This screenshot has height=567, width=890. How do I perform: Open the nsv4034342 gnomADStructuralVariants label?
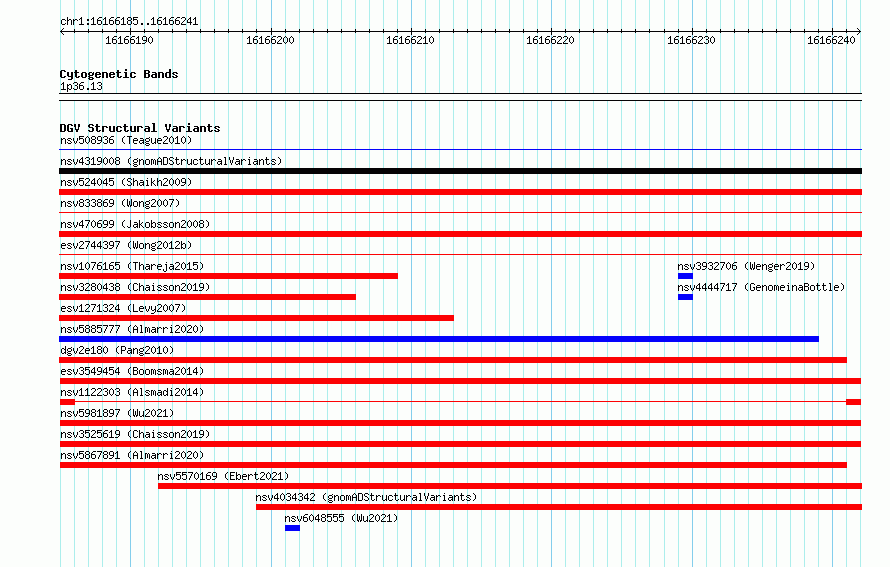[x=366, y=497]
